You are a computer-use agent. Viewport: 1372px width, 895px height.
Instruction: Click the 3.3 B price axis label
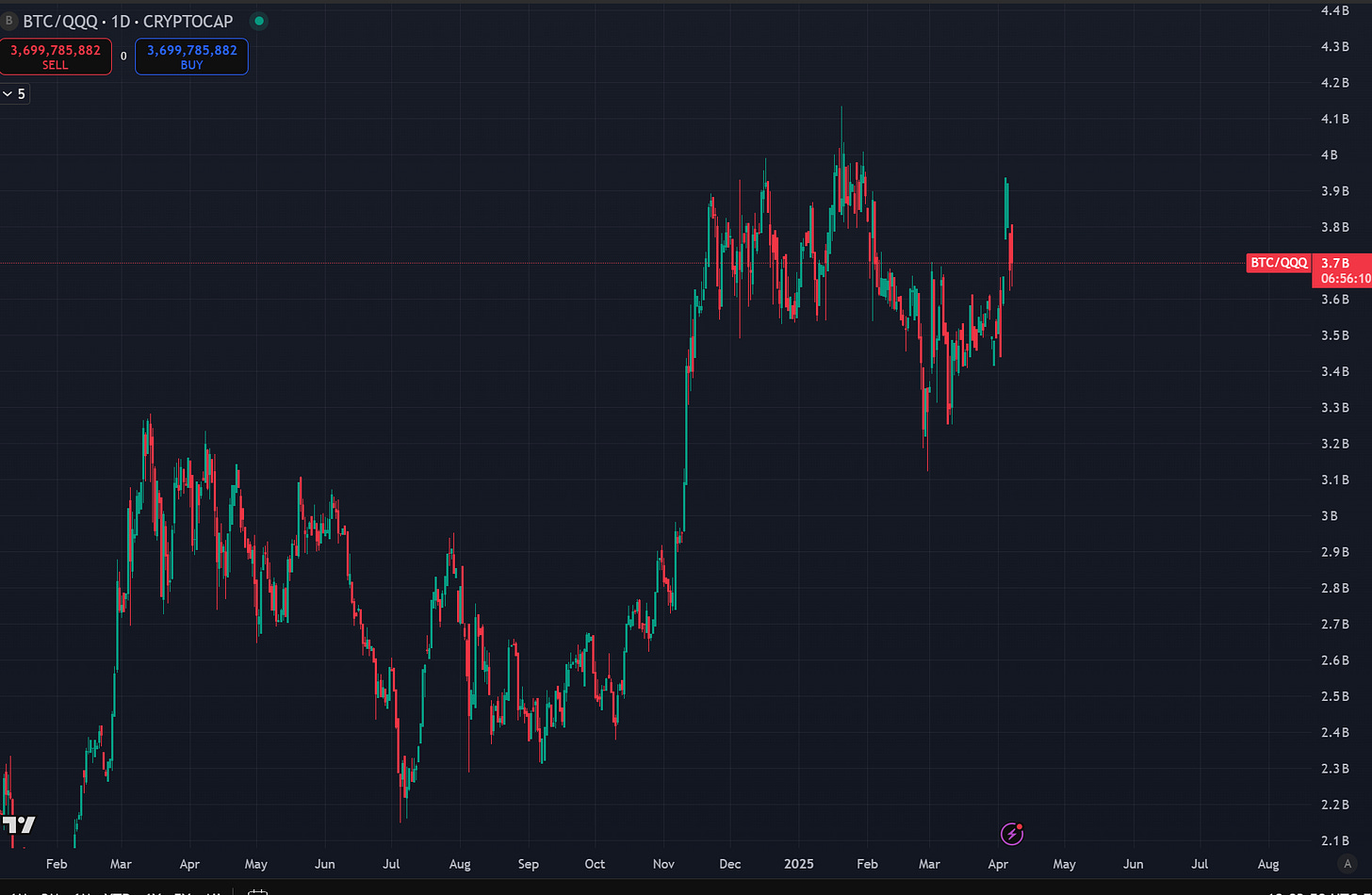click(1334, 408)
